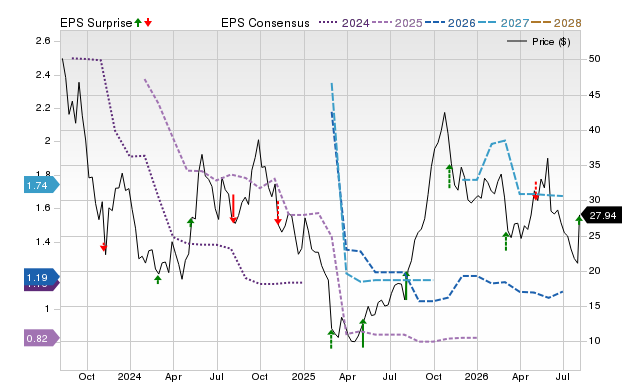640x382 pixels.
Task: Click the 25 price-axis label
Action: coord(594,236)
